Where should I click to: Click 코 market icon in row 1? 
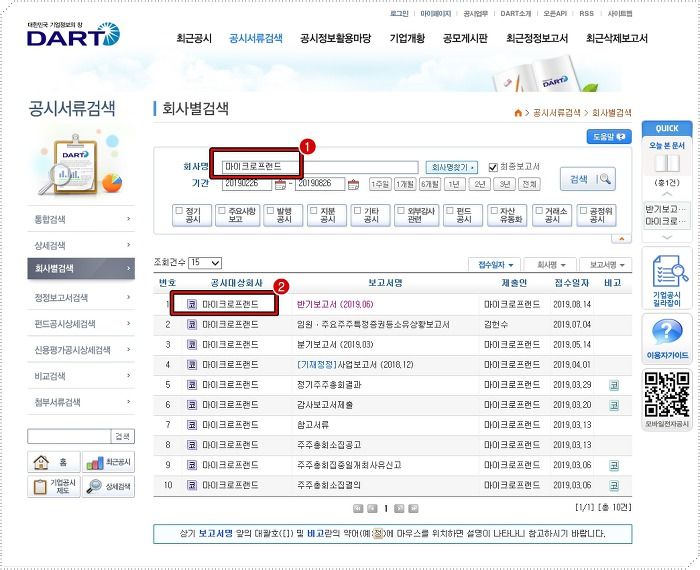point(192,304)
